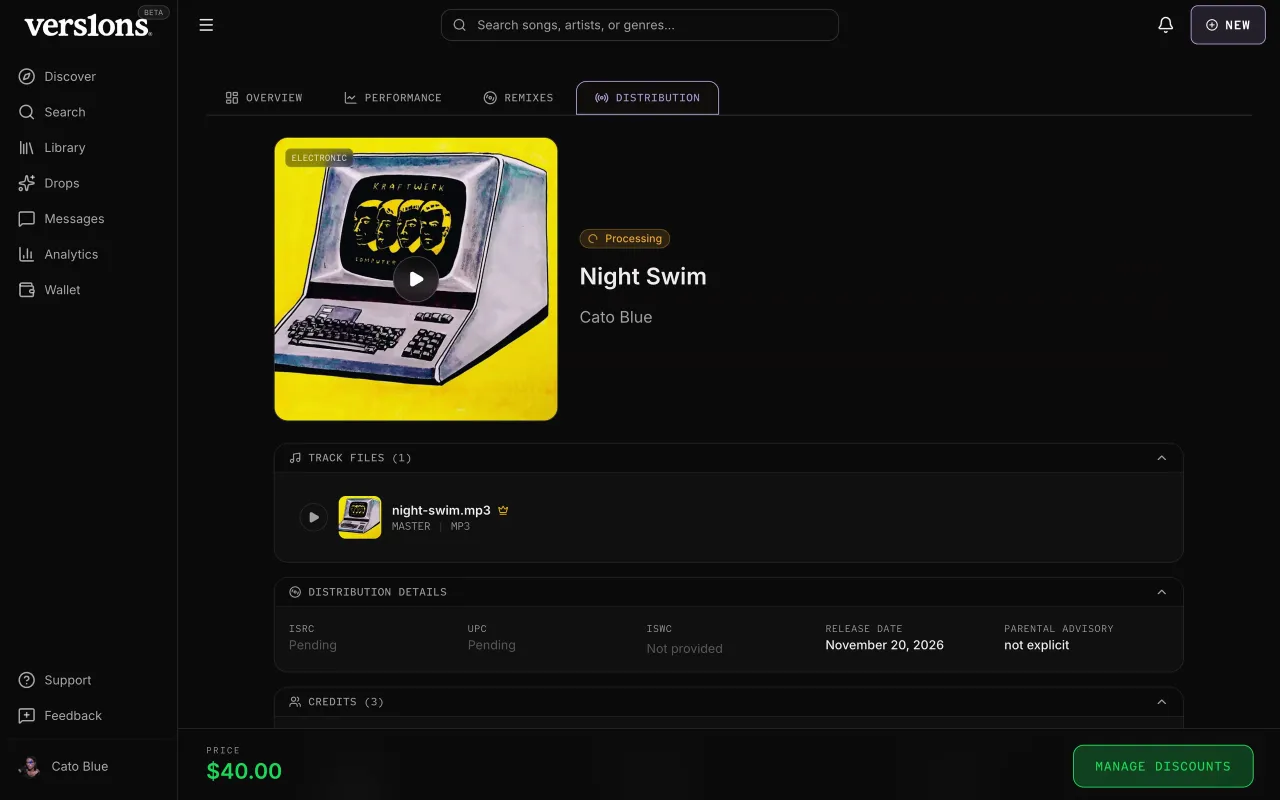The width and height of the screenshot is (1280, 800).
Task: Click the Night Swim title
Action: pyautogui.click(x=643, y=277)
